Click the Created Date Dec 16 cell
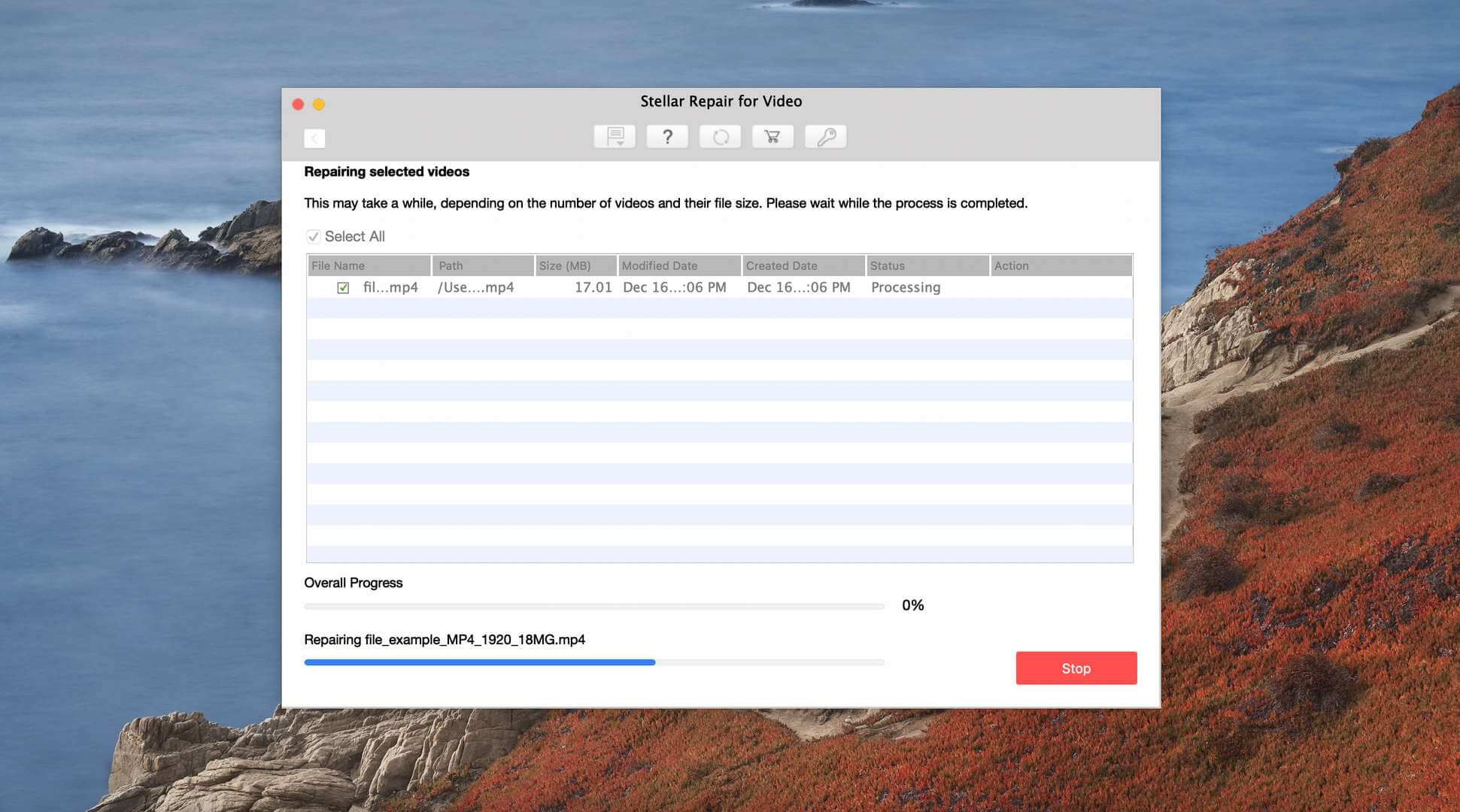 pyautogui.click(x=799, y=287)
